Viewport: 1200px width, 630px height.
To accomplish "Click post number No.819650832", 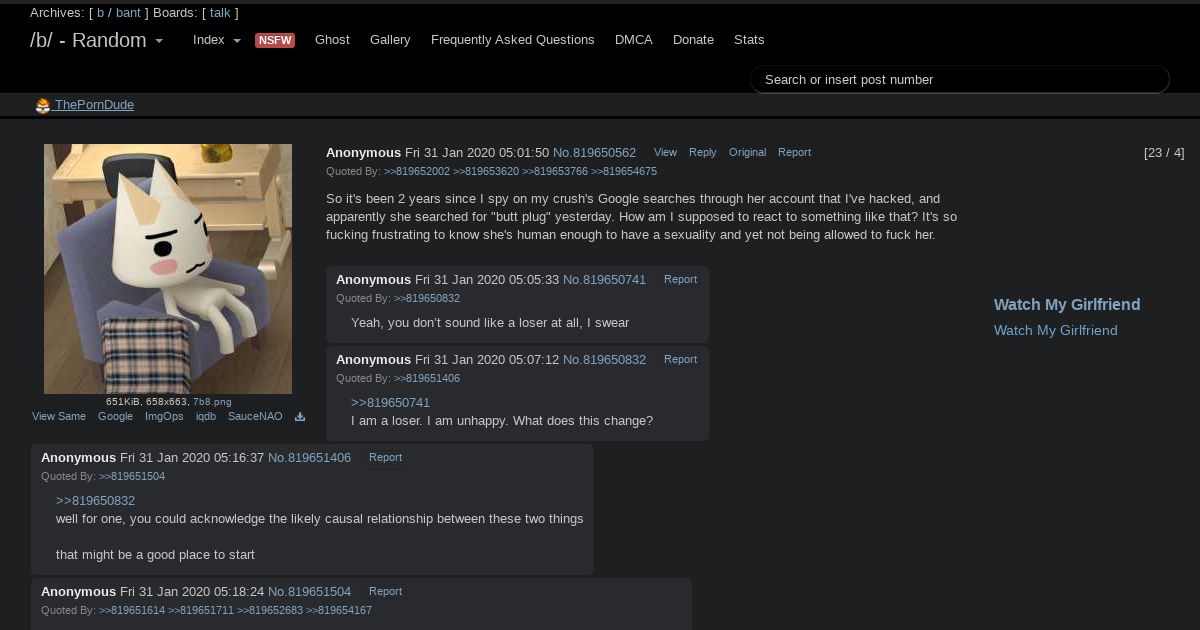I will click(604, 360).
